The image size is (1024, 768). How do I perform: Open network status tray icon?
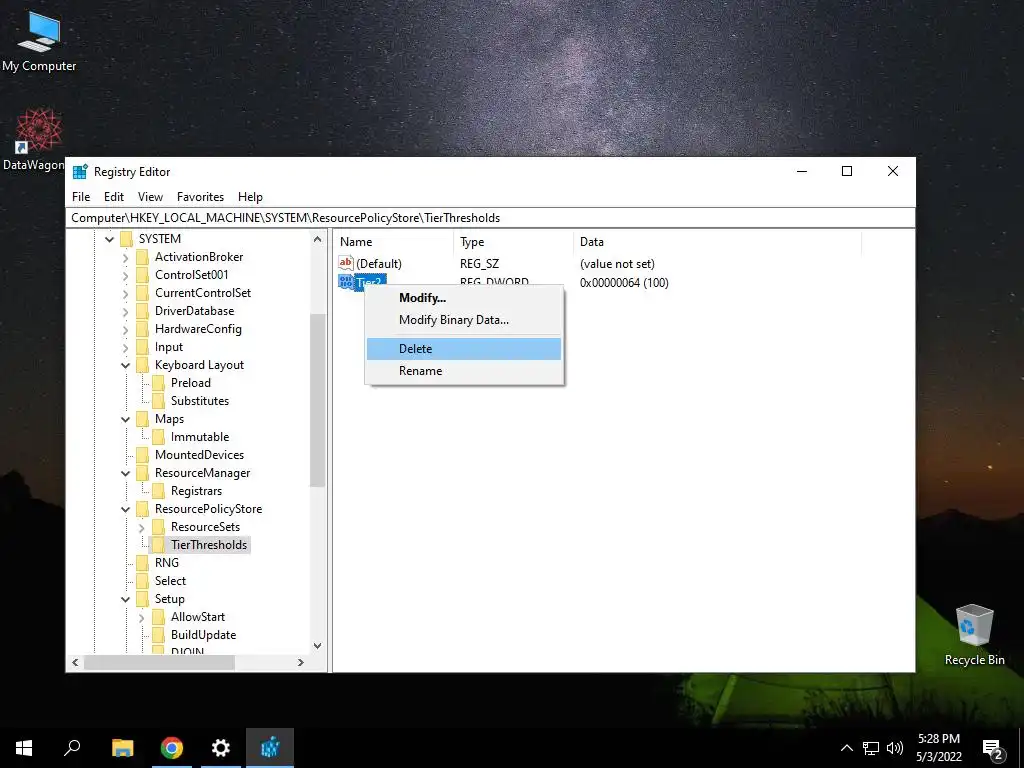point(871,748)
